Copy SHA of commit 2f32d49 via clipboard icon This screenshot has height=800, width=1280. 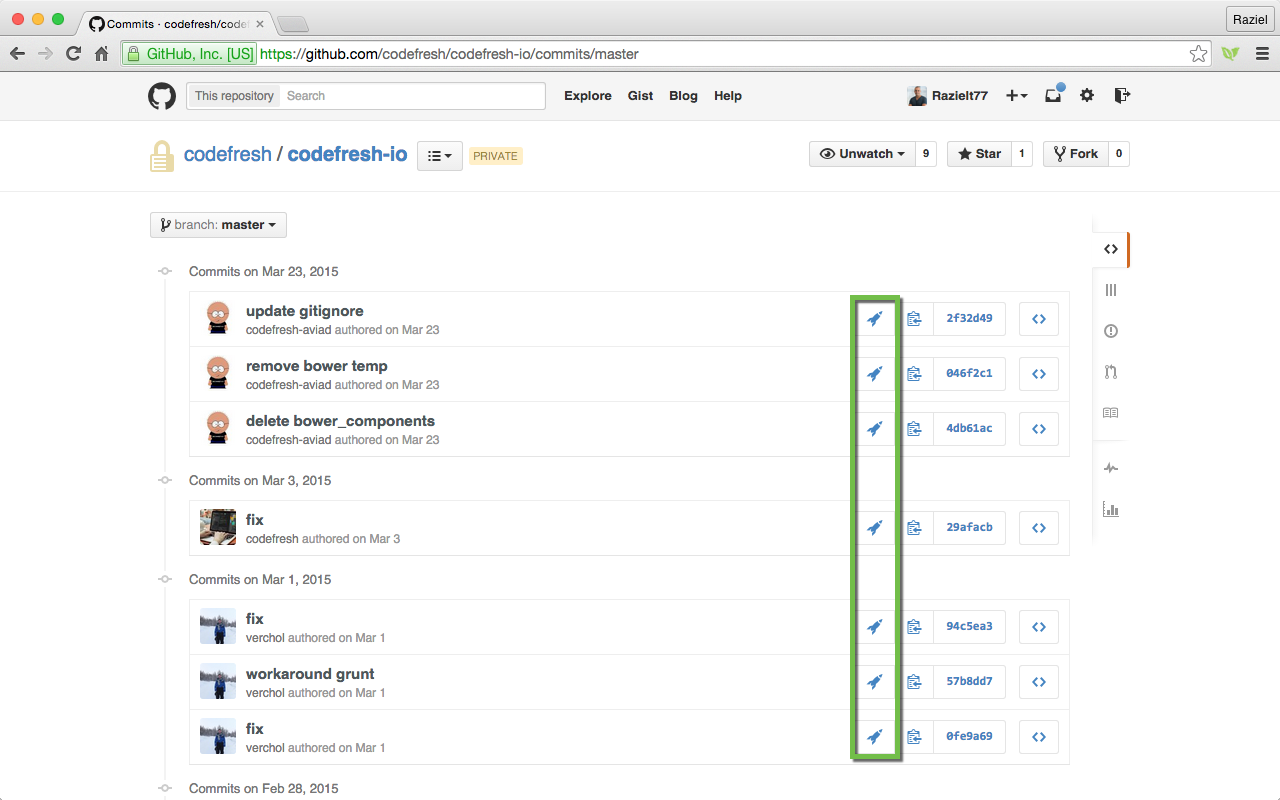(x=914, y=319)
